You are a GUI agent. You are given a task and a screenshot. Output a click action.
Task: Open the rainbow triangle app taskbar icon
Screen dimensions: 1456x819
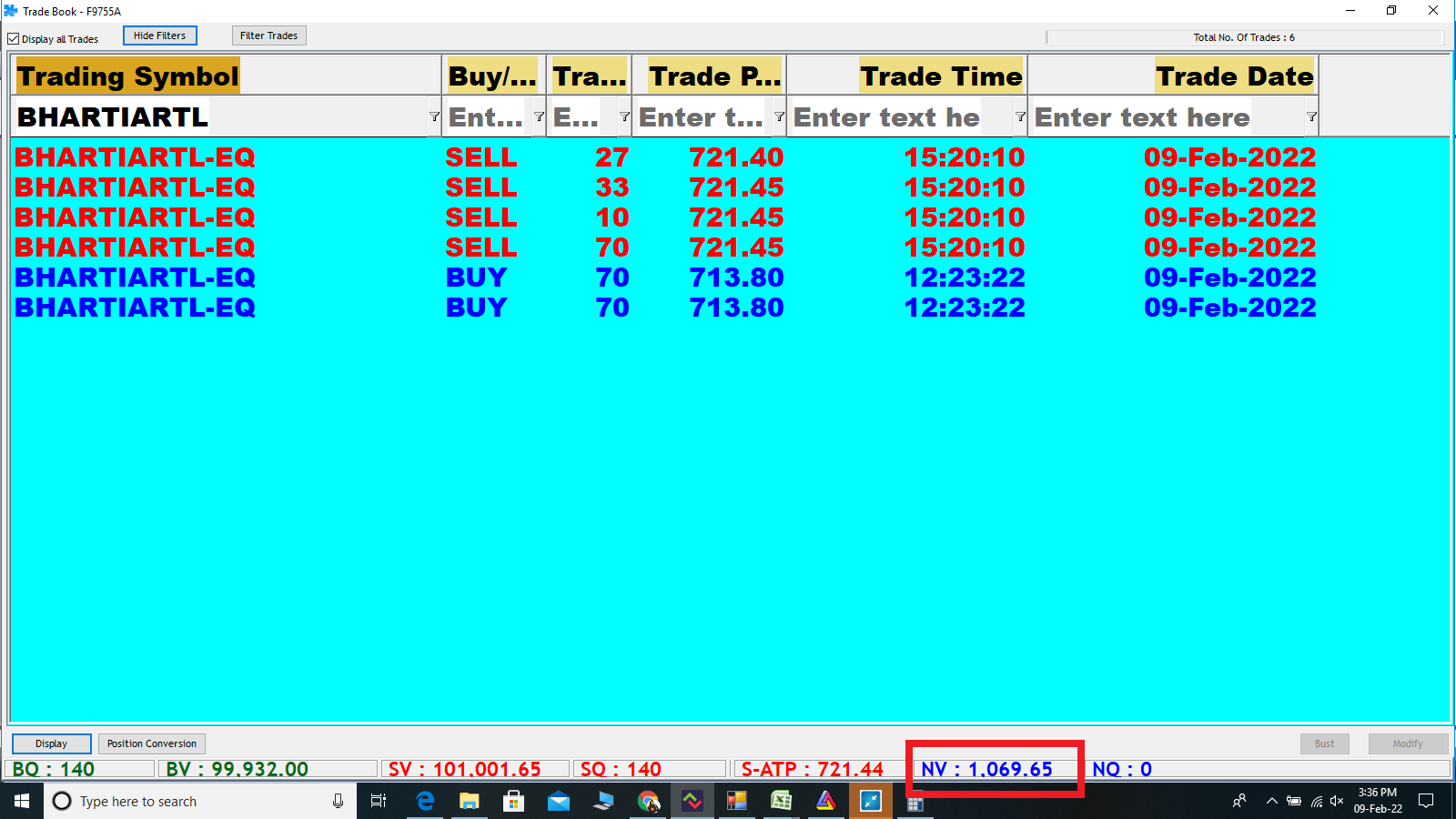[x=826, y=801]
